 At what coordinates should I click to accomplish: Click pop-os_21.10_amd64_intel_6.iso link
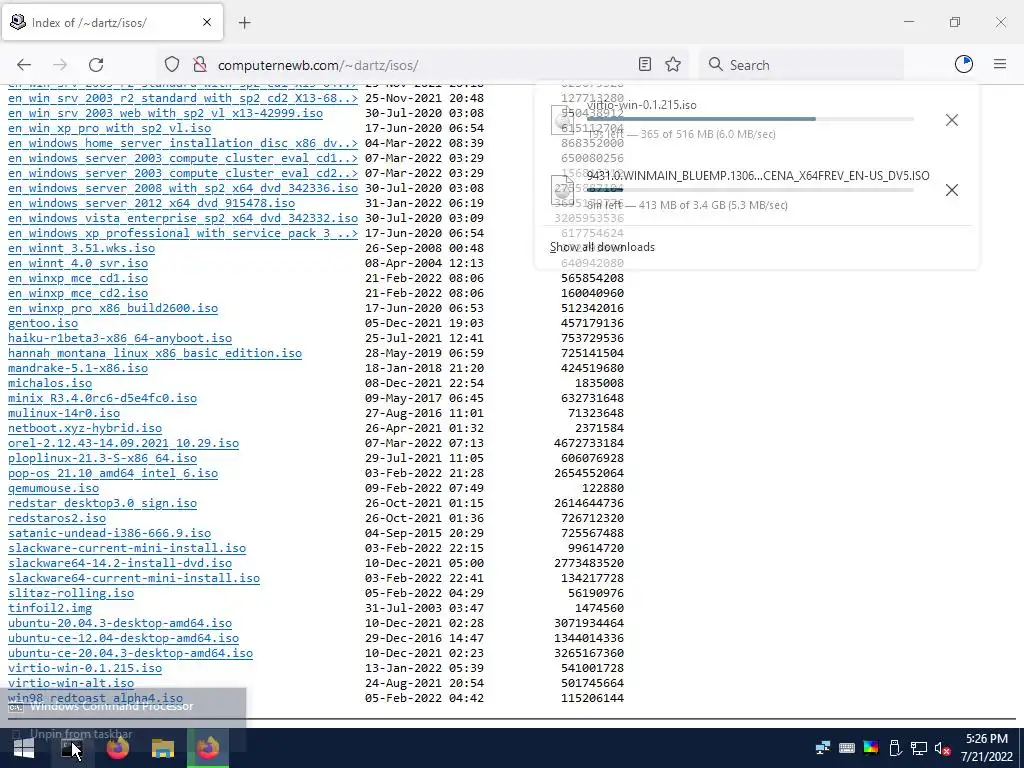[x=113, y=473]
